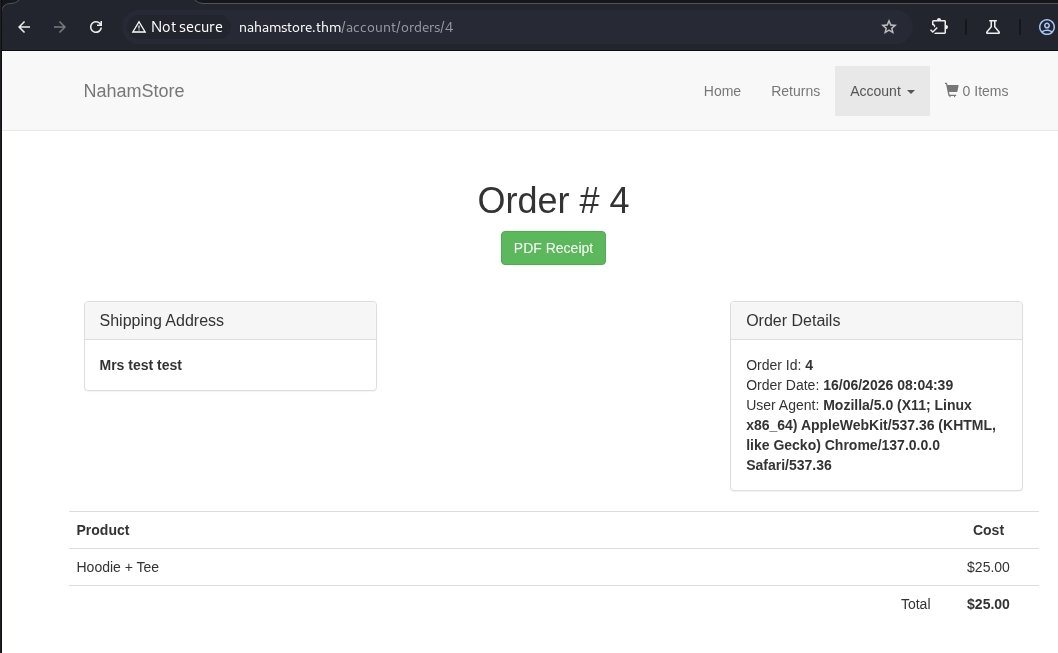Select the name Mrs test test
This screenshot has width=1058, height=653.
[140, 365]
